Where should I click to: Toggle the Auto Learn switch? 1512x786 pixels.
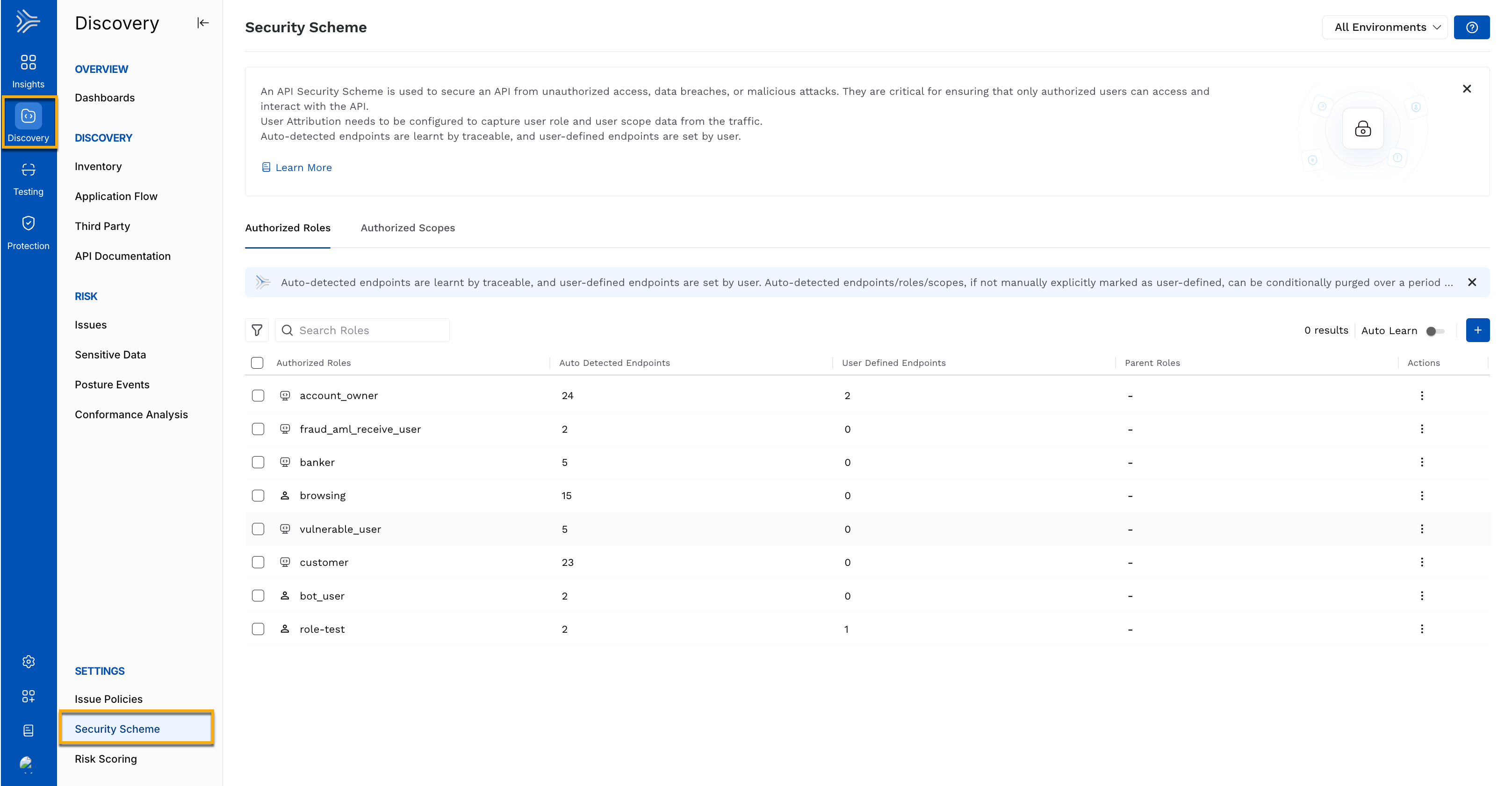point(1434,331)
